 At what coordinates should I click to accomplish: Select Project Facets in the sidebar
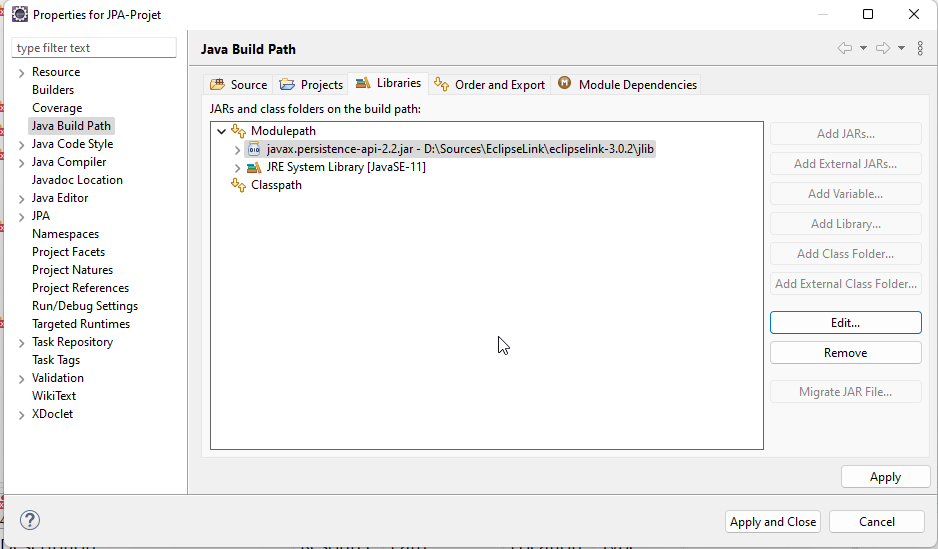68,252
